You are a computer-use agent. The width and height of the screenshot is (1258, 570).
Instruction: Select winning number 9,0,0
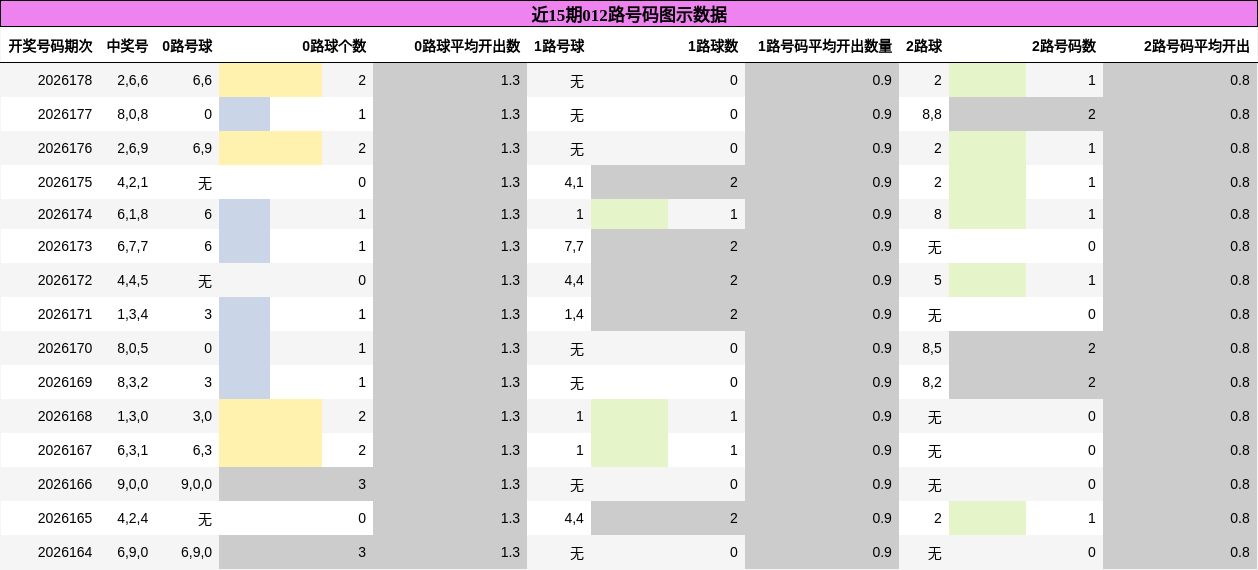click(132, 484)
